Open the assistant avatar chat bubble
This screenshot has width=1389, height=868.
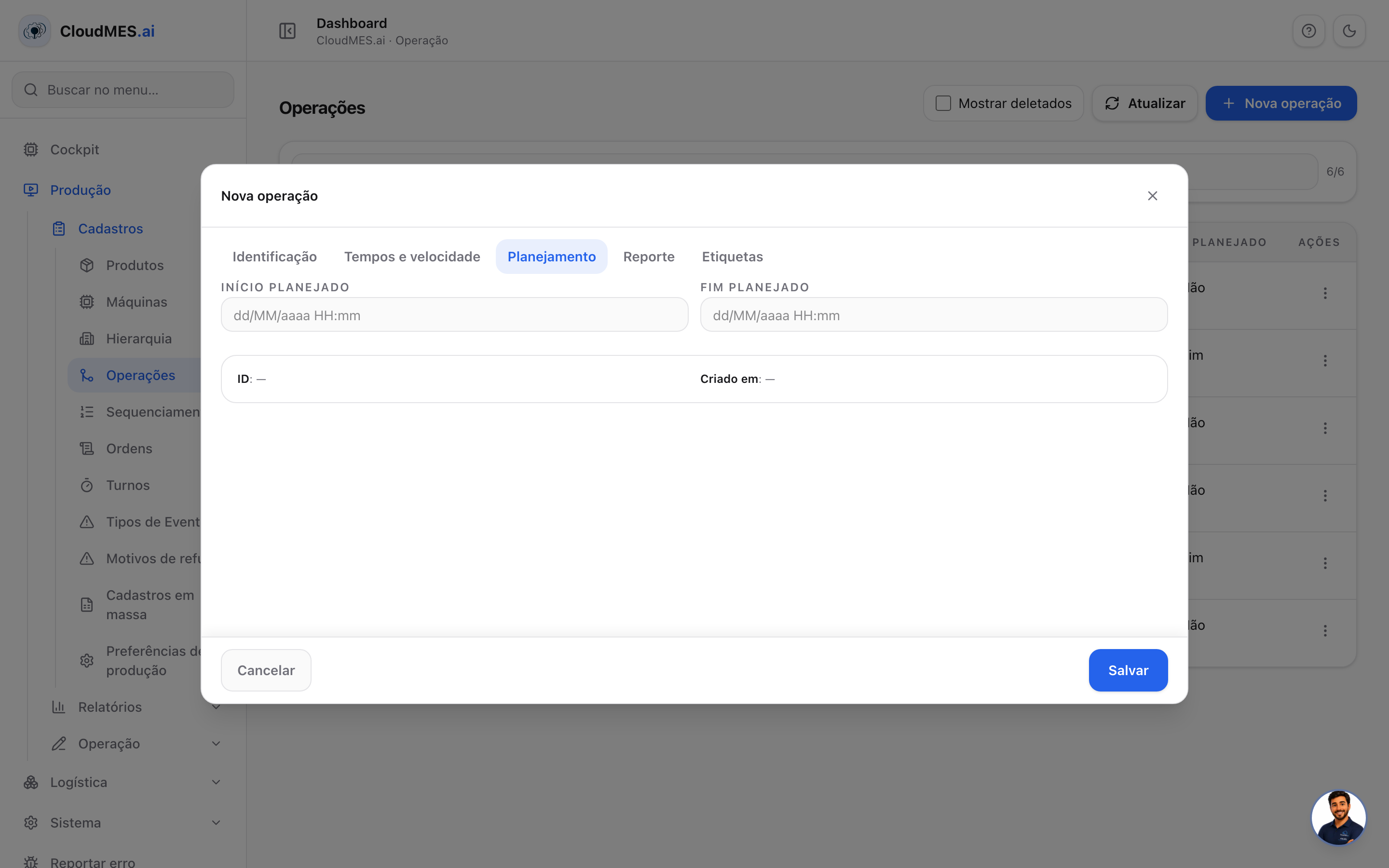pyautogui.click(x=1338, y=817)
